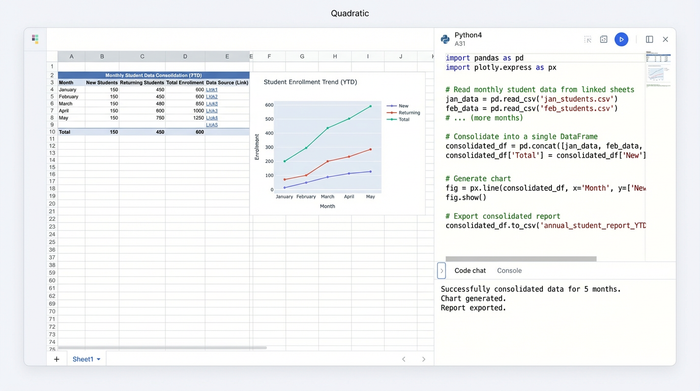Click the 'Python4' cell name in header

[468, 35]
